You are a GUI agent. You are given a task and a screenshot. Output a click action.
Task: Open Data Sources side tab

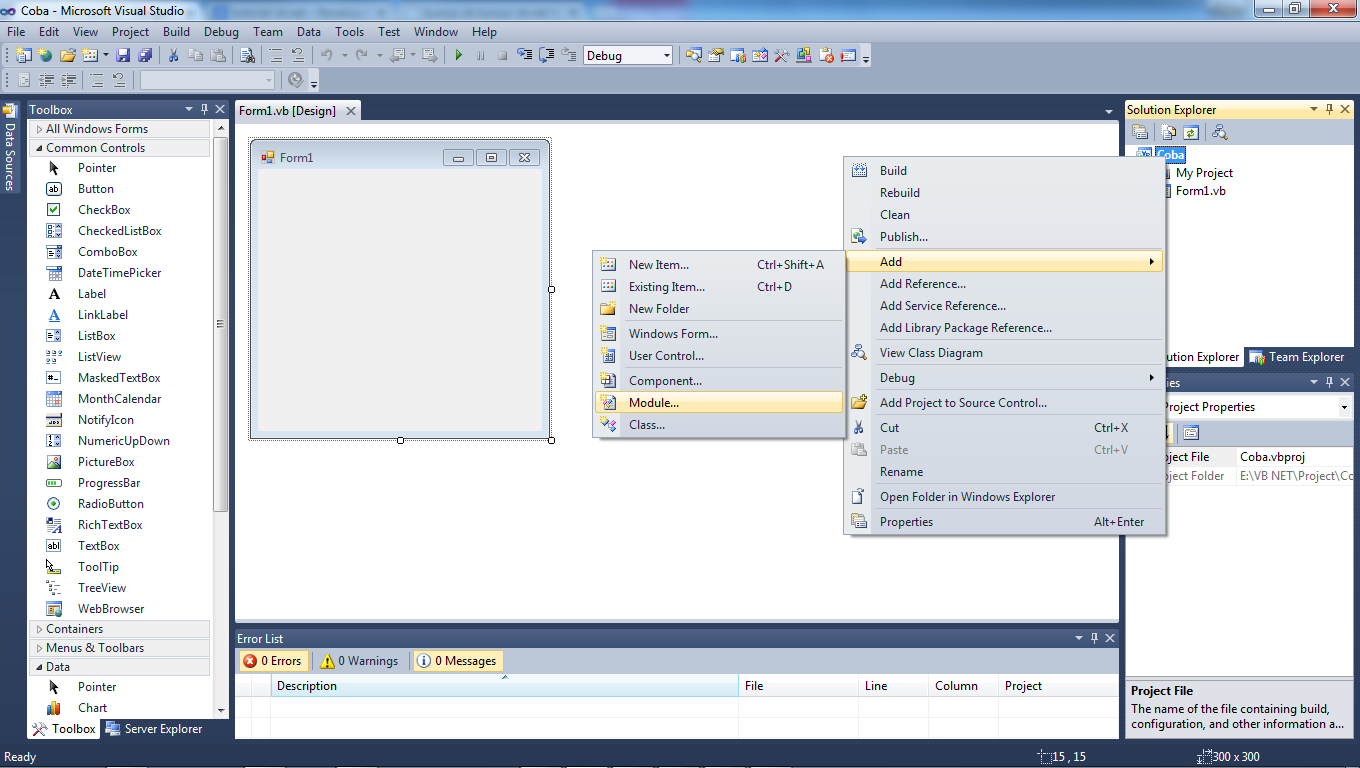click(10, 147)
